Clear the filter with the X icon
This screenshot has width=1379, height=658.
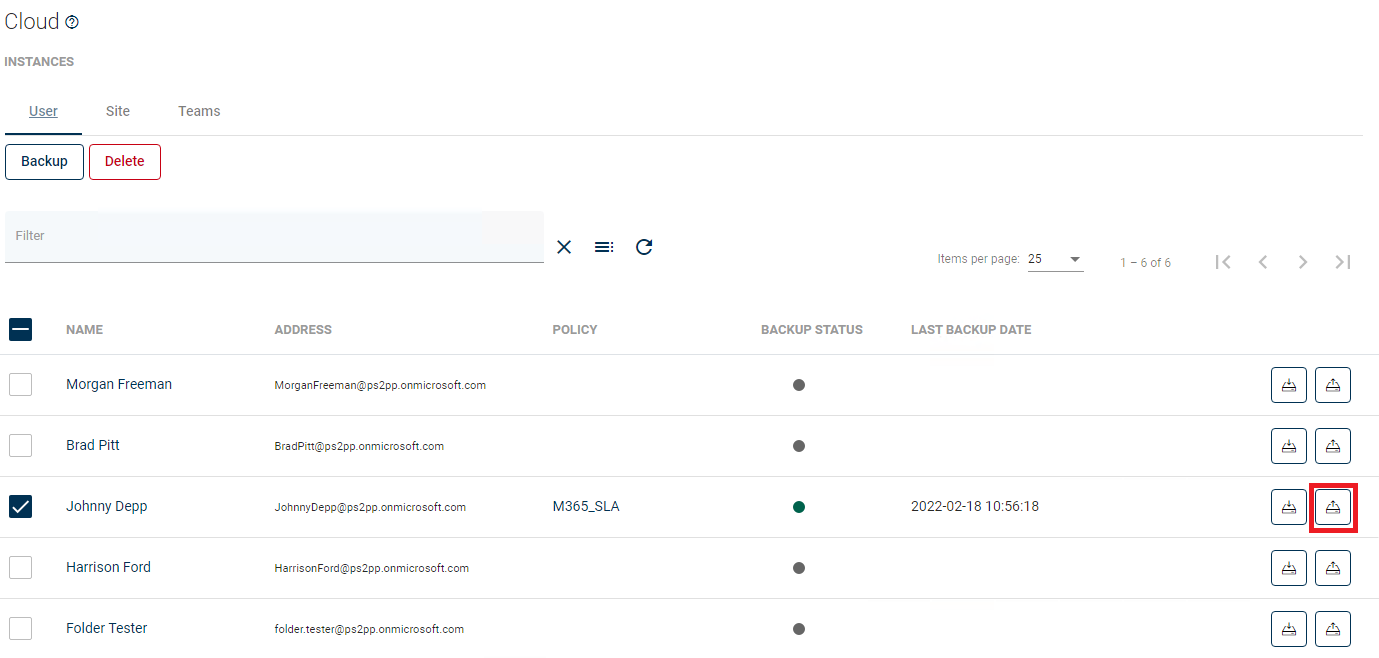coord(564,247)
